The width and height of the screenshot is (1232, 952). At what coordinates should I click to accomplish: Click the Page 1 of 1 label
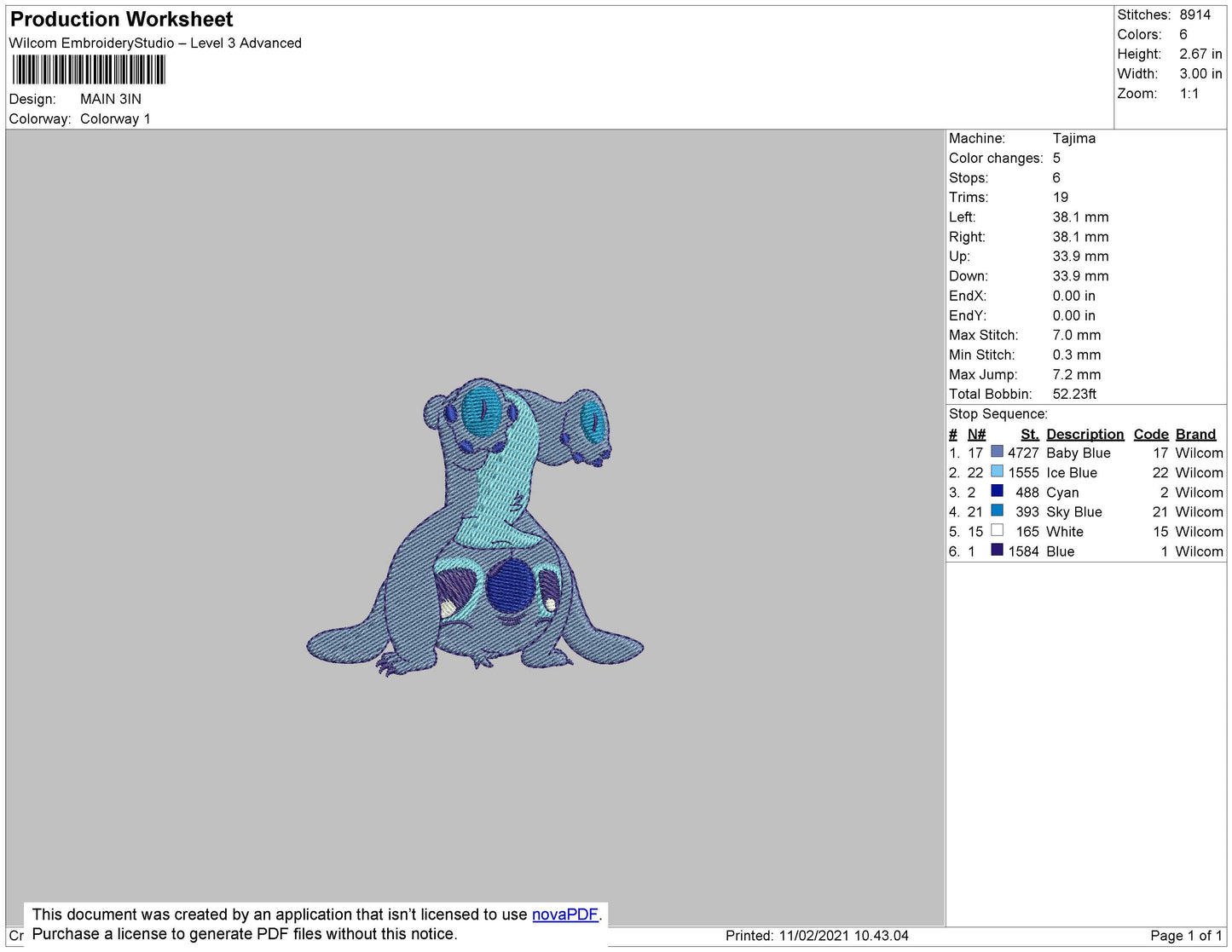1186,935
